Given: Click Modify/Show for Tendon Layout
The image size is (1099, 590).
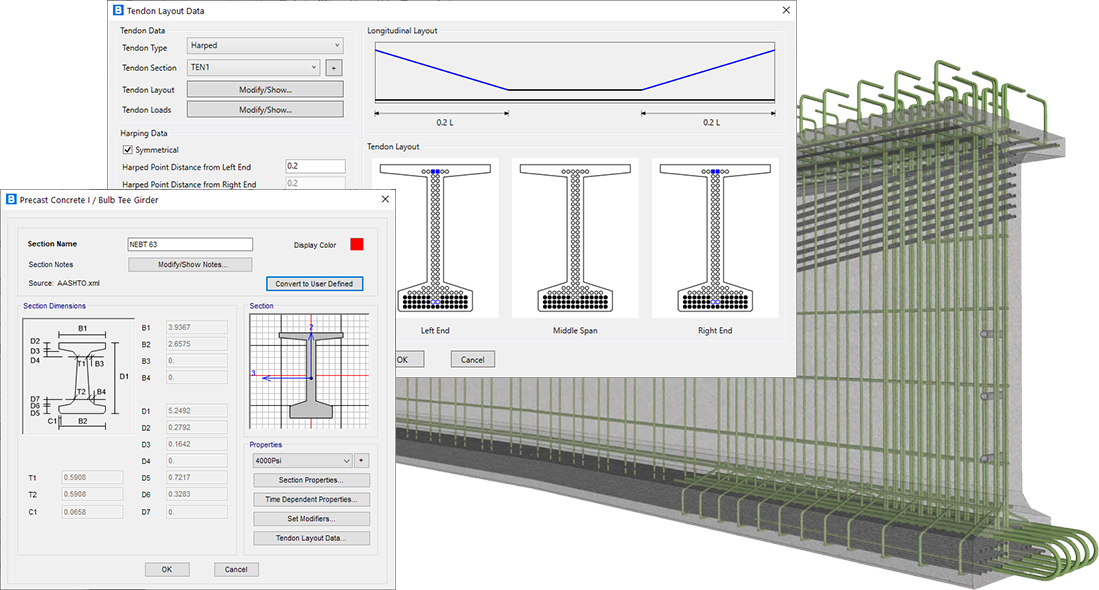Looking at the screenshot, I should [264, 90].
